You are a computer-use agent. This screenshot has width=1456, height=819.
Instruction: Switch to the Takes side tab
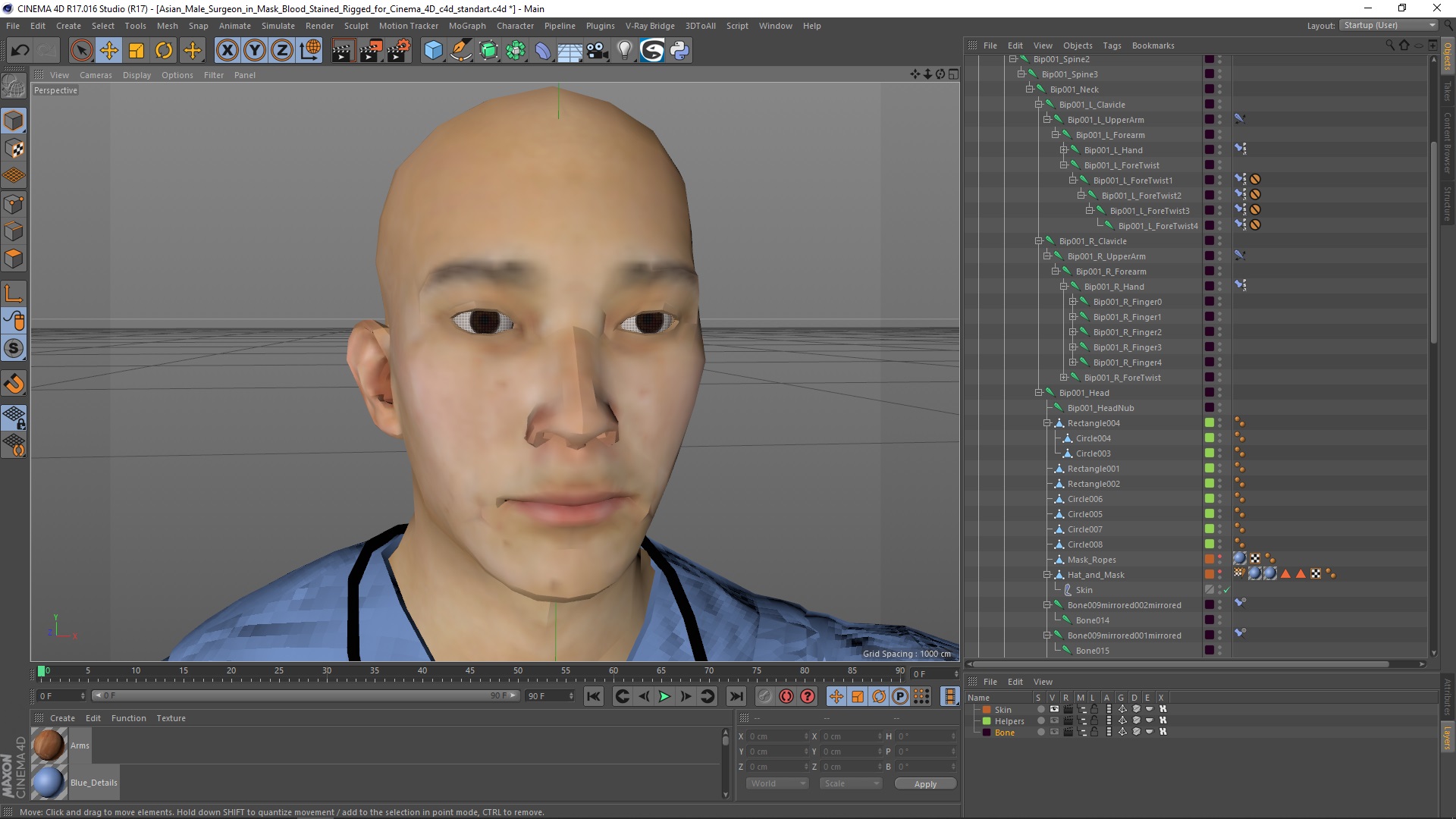click(1447, 91)
